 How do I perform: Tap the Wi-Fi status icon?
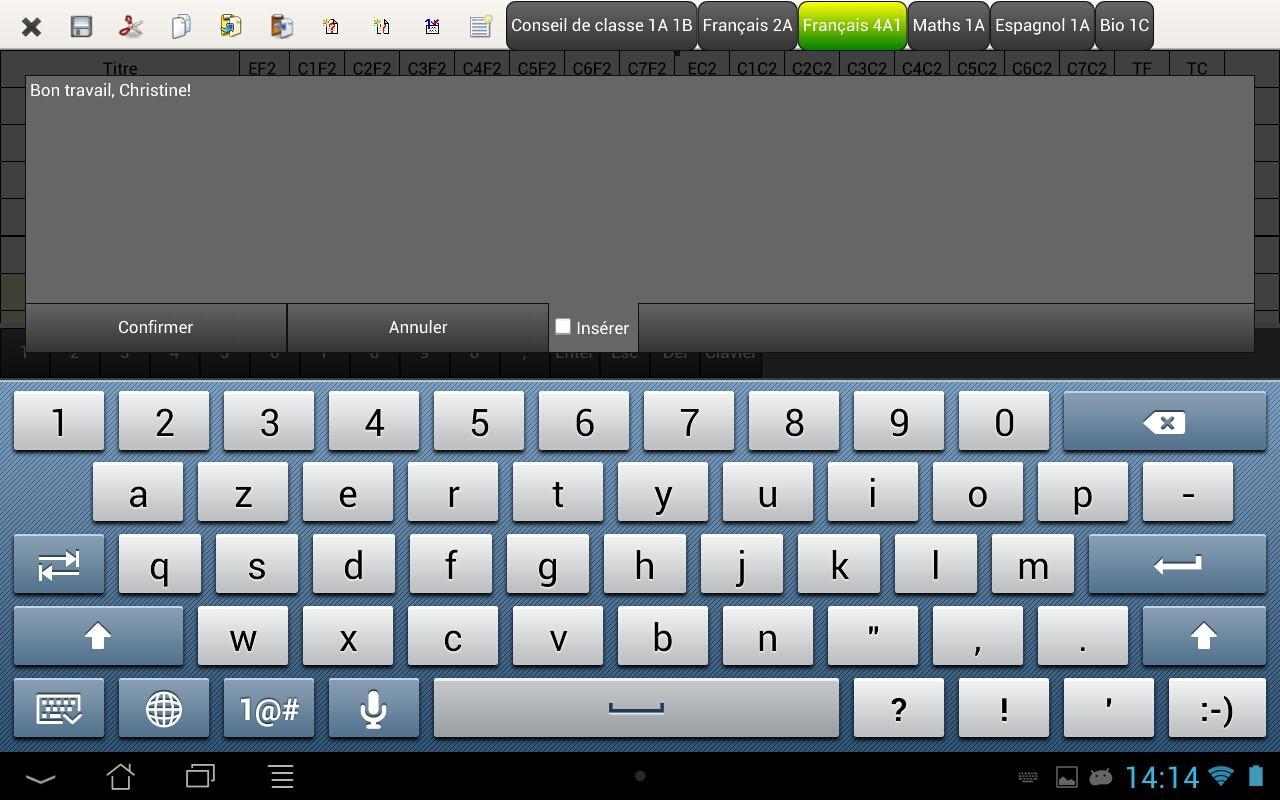coord(1221,776)
